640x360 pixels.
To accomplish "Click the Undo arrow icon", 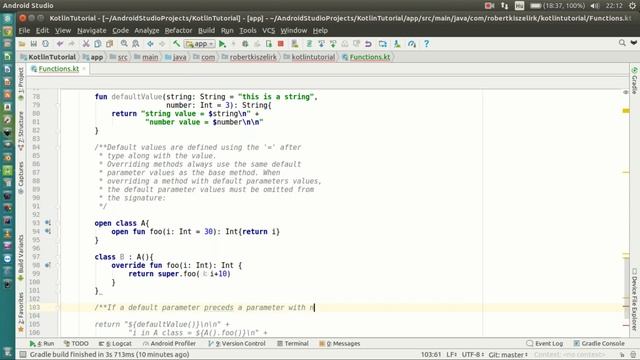I will (60, 44).
